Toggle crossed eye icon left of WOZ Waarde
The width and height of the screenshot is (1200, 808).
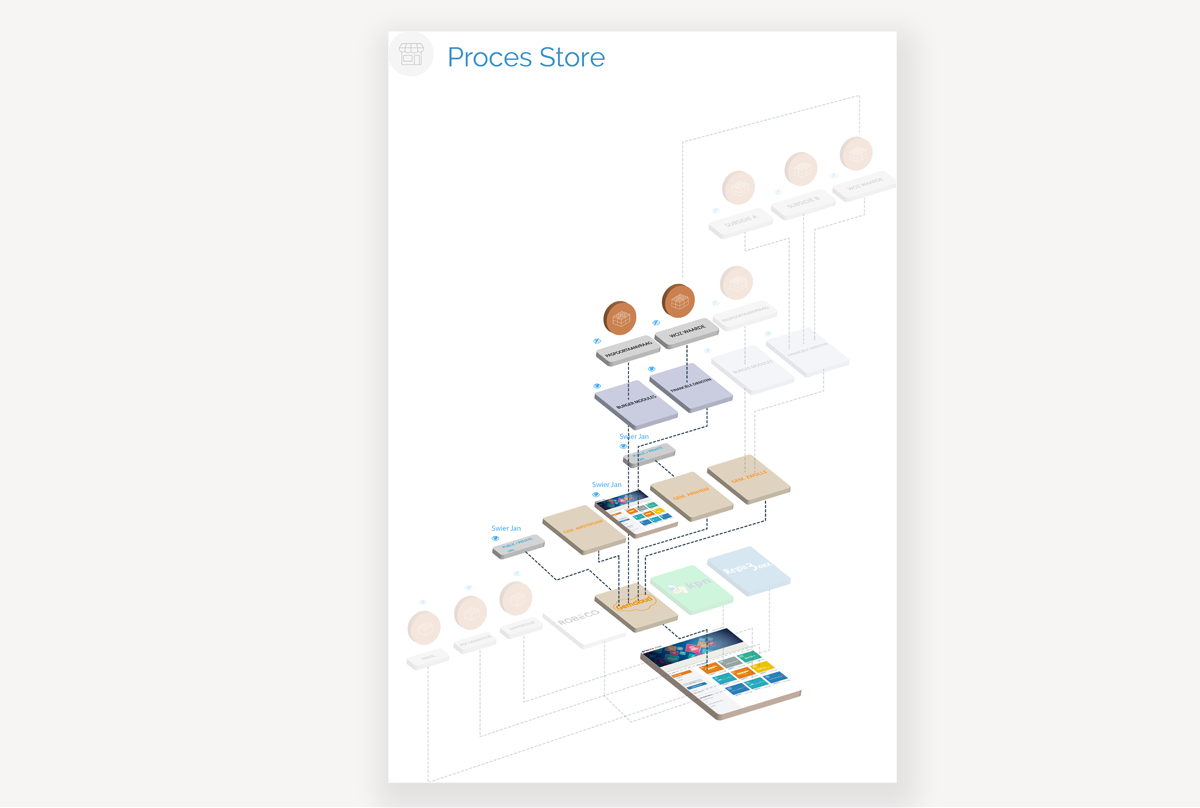[x=656, y=323]
